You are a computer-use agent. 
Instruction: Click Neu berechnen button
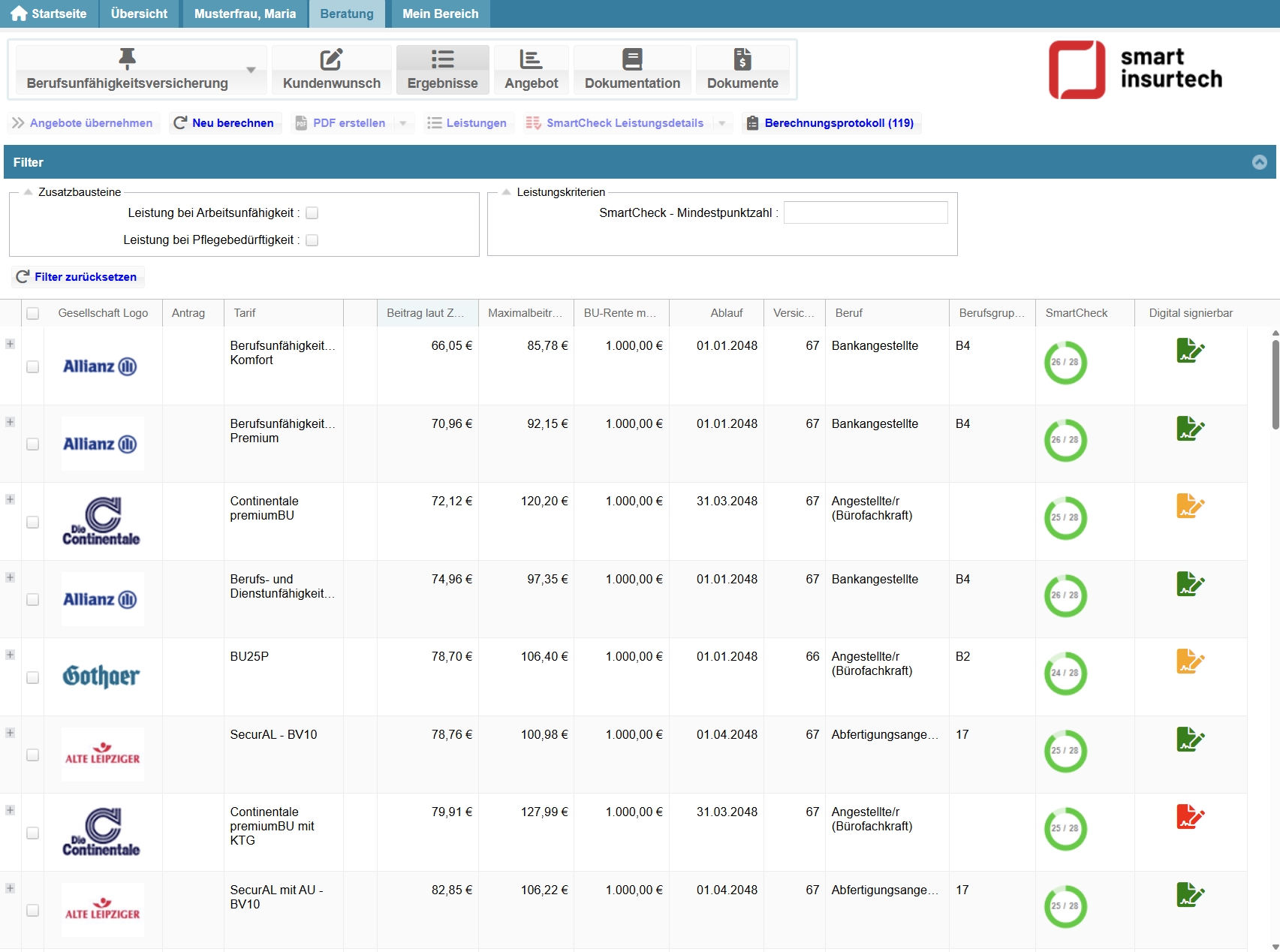tap(224, 123)
